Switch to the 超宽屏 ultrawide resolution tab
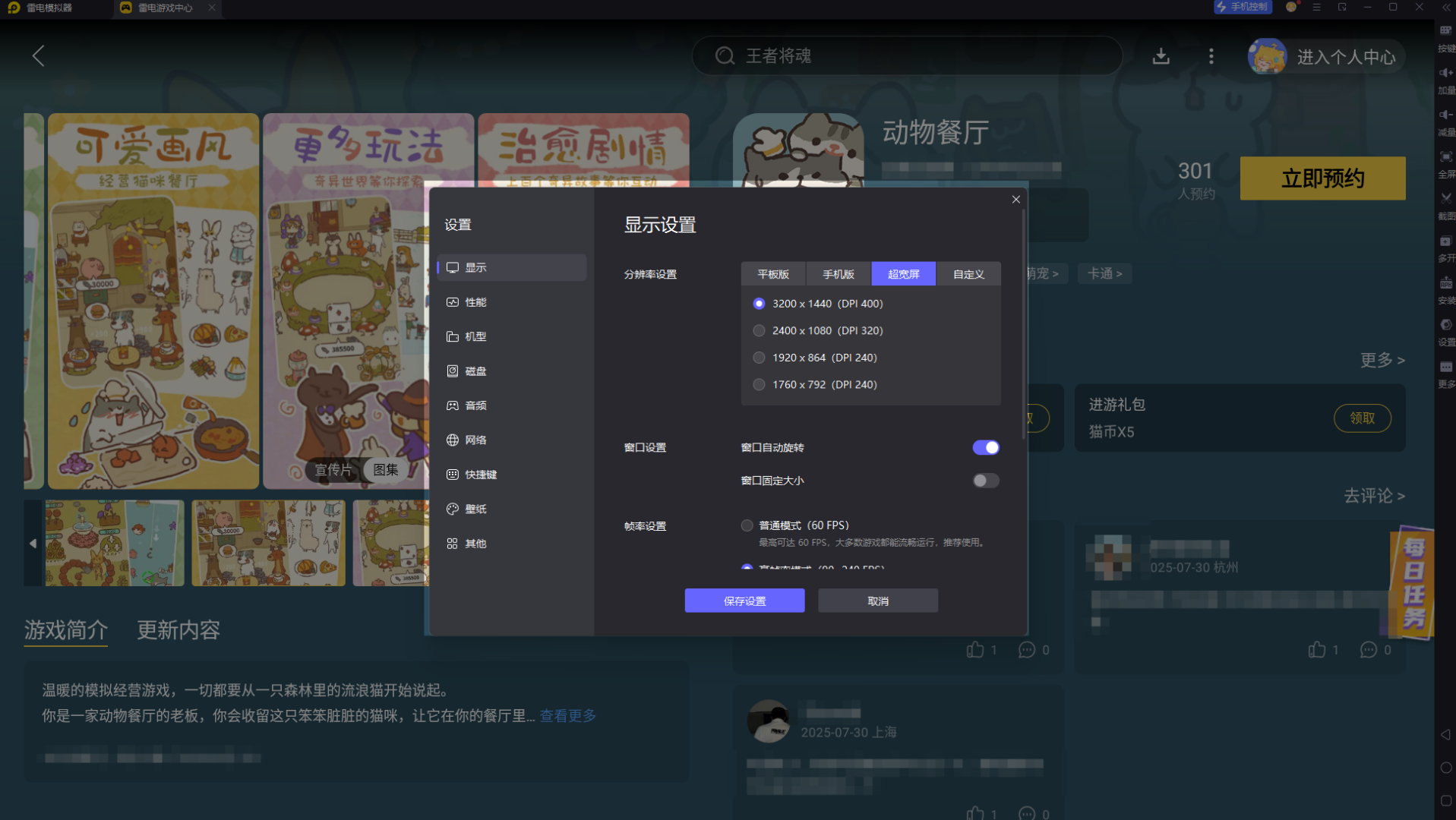 904,274
